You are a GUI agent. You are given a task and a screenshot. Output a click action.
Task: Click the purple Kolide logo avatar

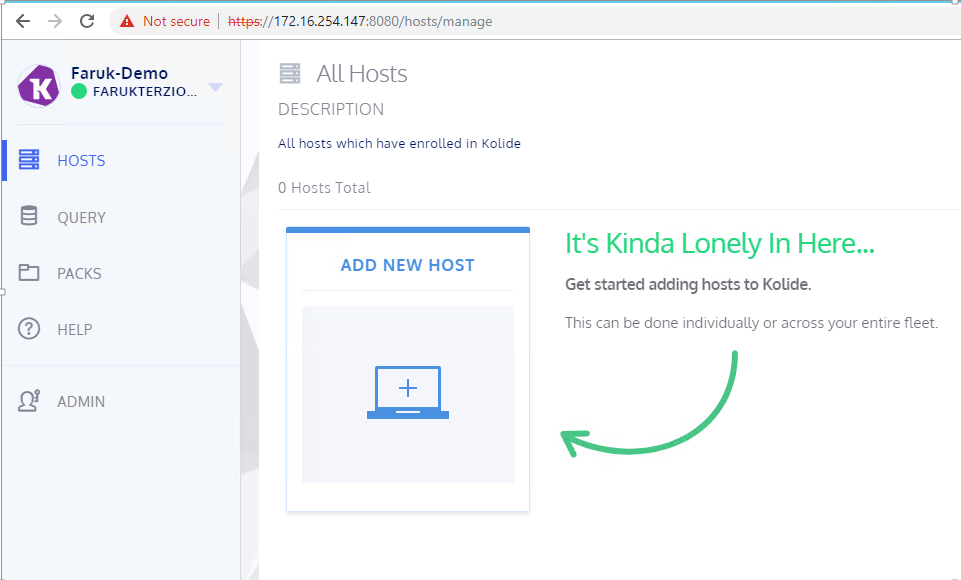click(x=39, y=86)
